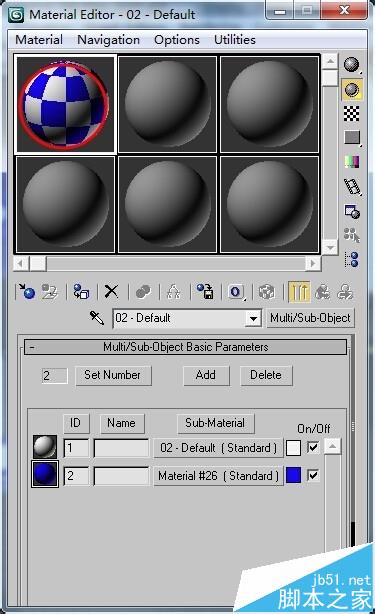Click the Sample UV Tiling icon
The image size is (375, 614).
352,137
